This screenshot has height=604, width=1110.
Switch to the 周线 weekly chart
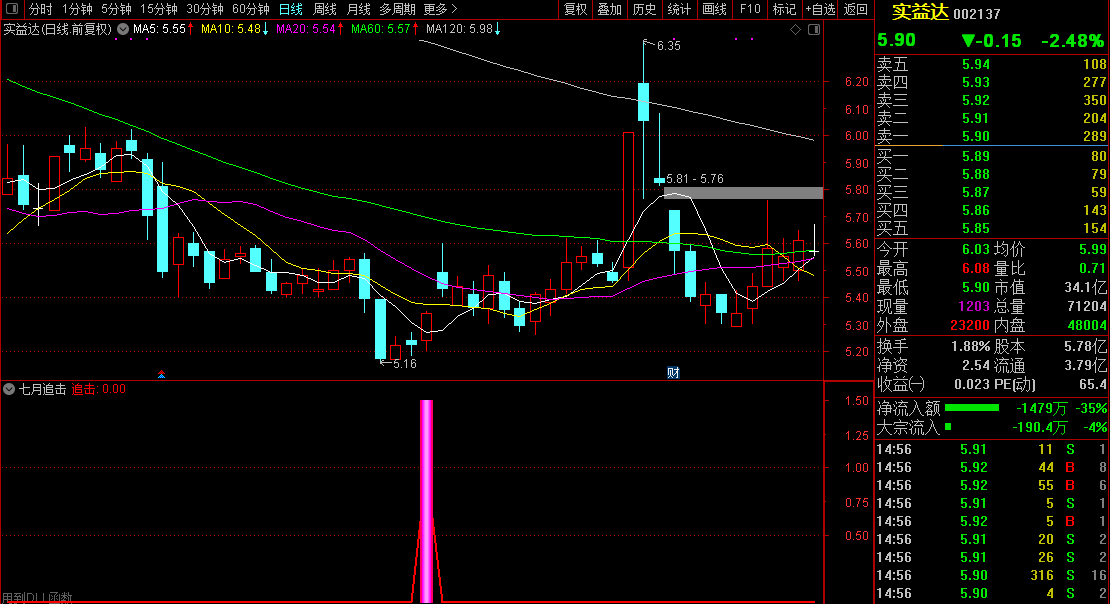tap(325, 9)
